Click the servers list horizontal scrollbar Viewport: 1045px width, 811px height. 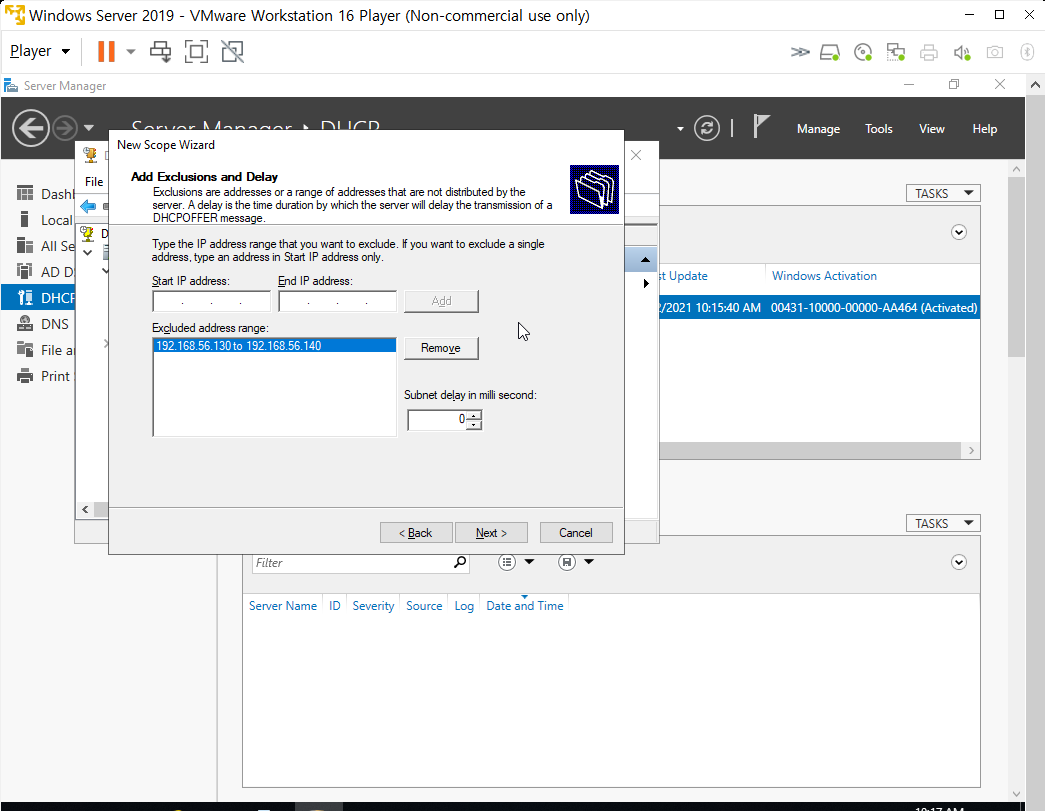812,450
